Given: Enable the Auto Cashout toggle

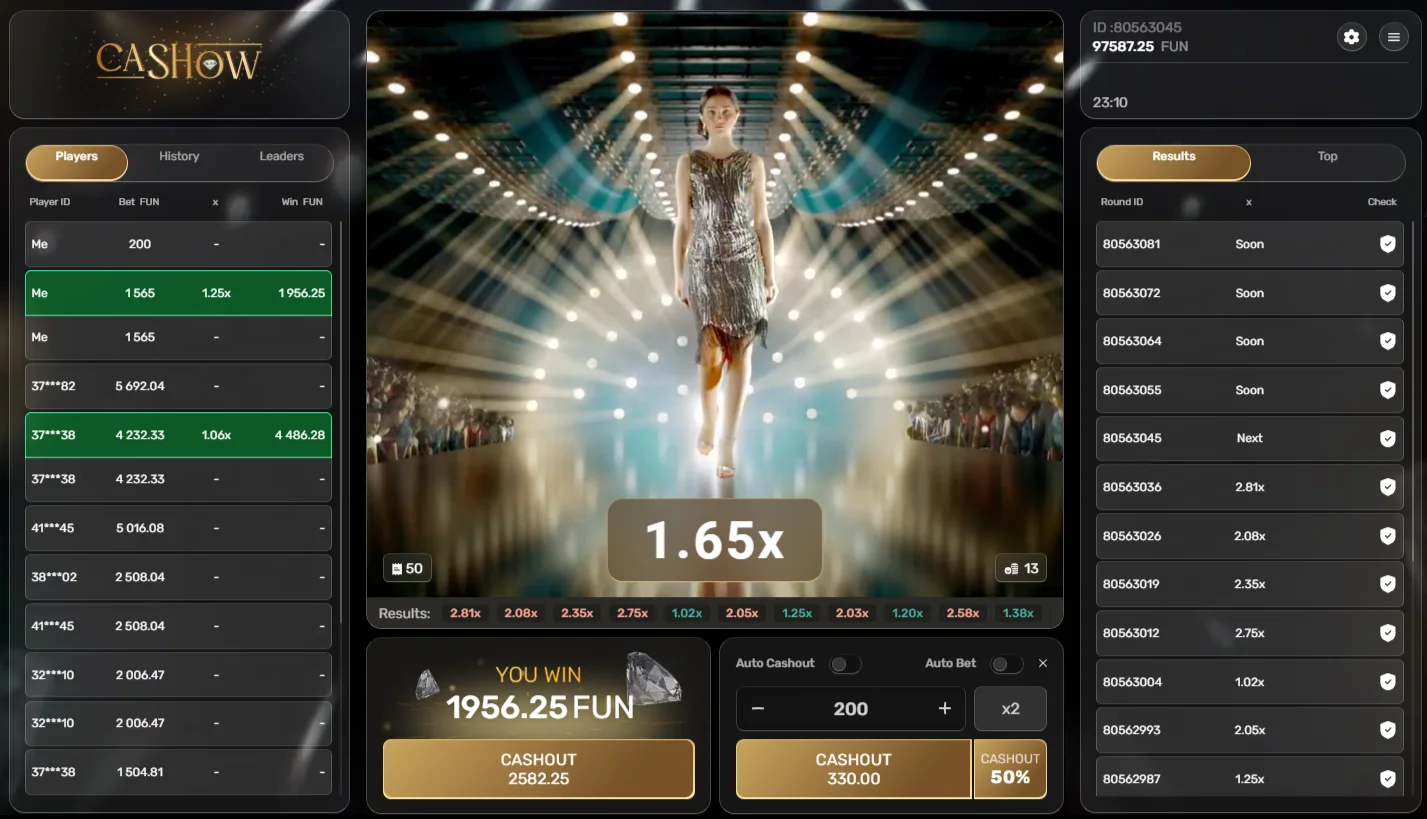Looking at the screenshot, I should 844,664.
